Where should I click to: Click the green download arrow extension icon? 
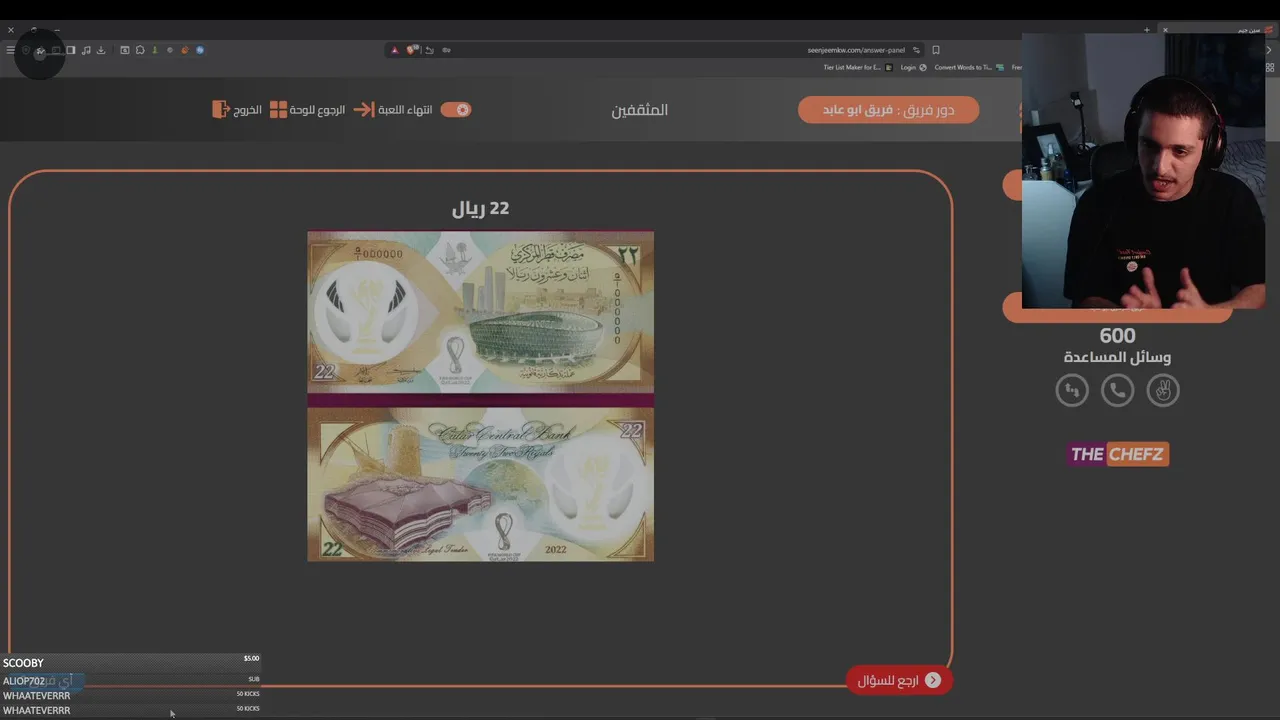coord(155,50)
